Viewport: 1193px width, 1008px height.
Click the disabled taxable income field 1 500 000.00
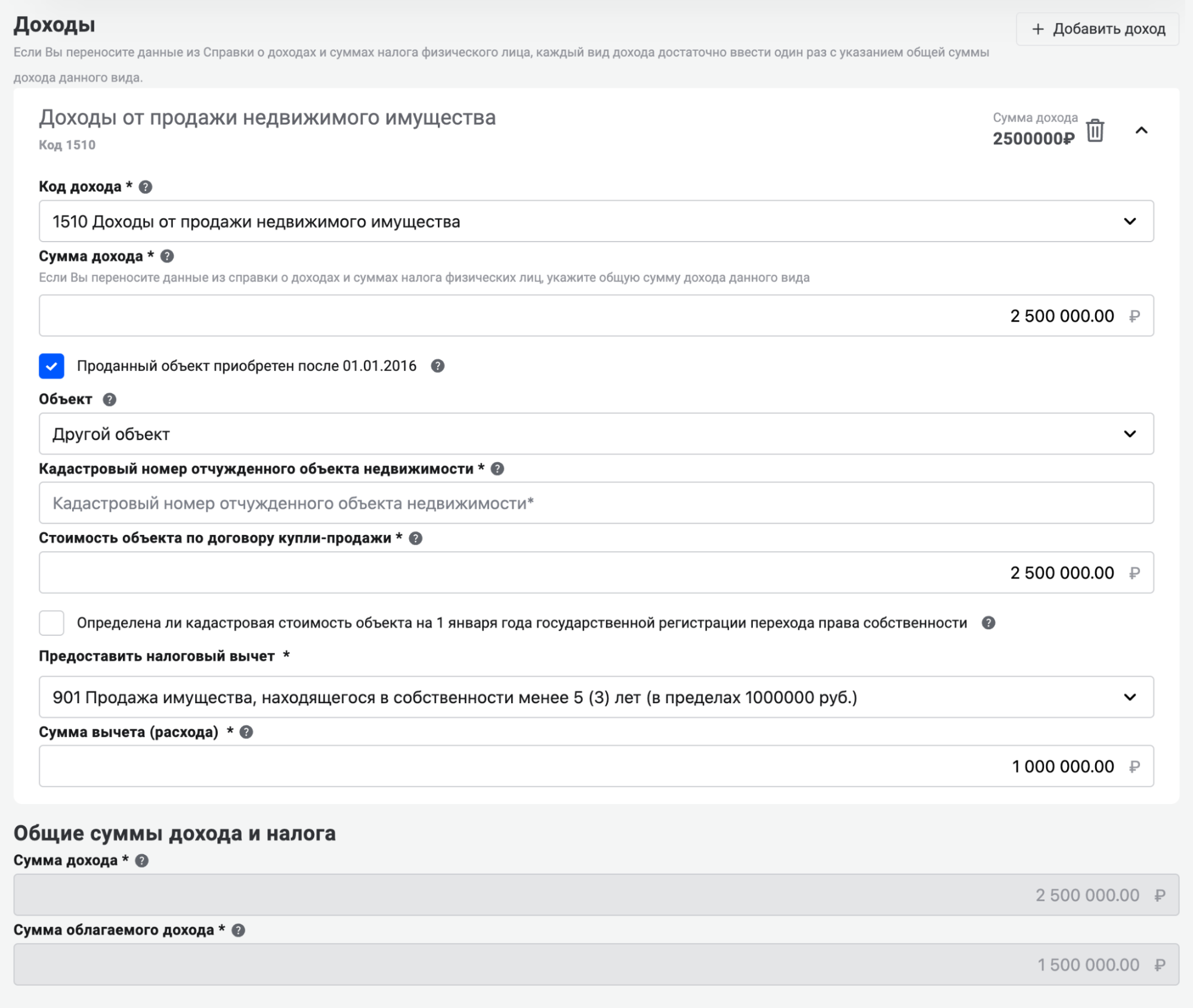click(596, 964)
